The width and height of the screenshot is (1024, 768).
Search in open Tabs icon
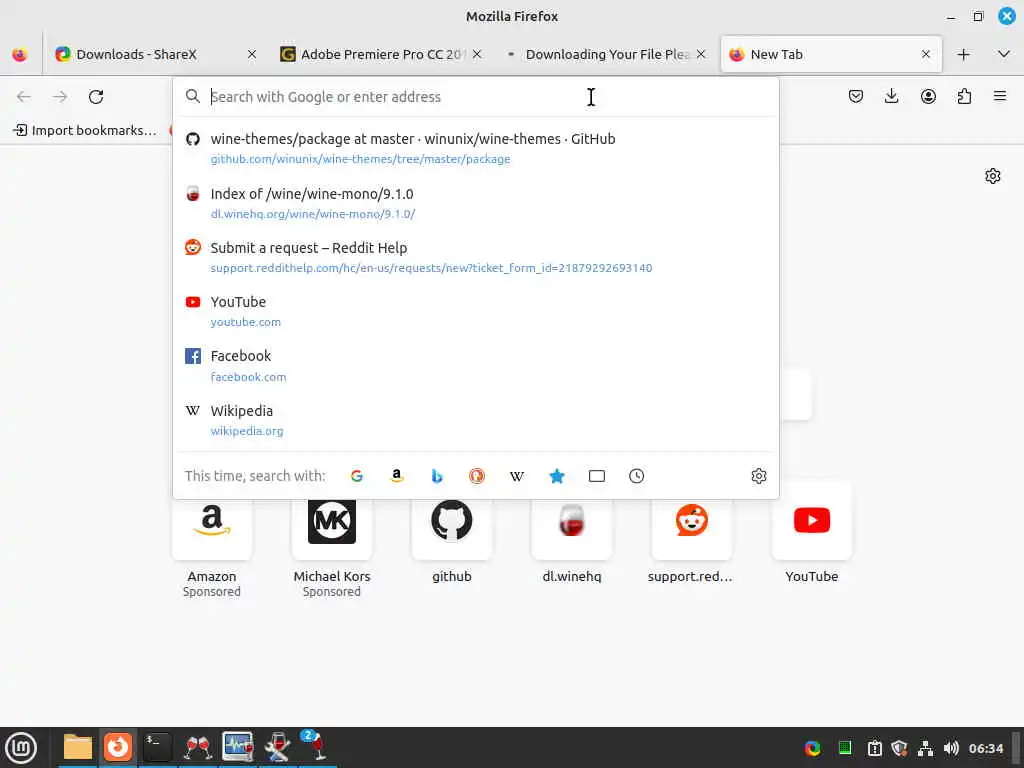click(597, 476)
